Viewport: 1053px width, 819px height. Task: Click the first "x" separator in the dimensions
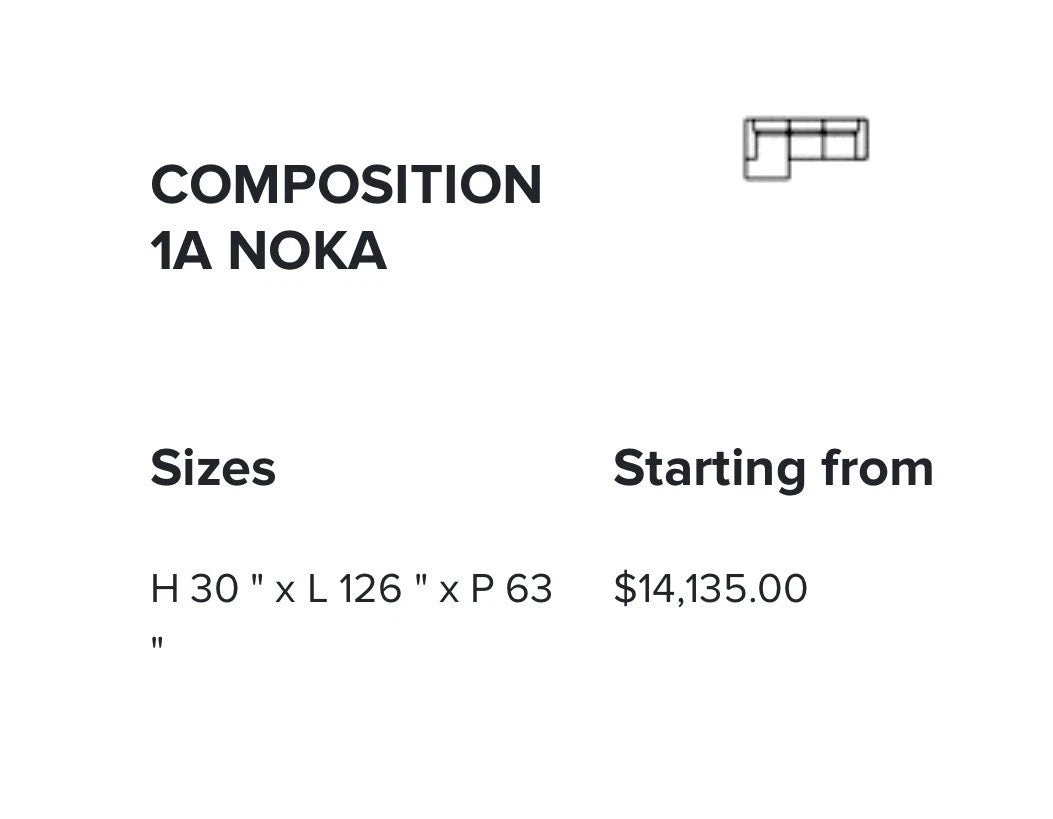tap(285, 591)
